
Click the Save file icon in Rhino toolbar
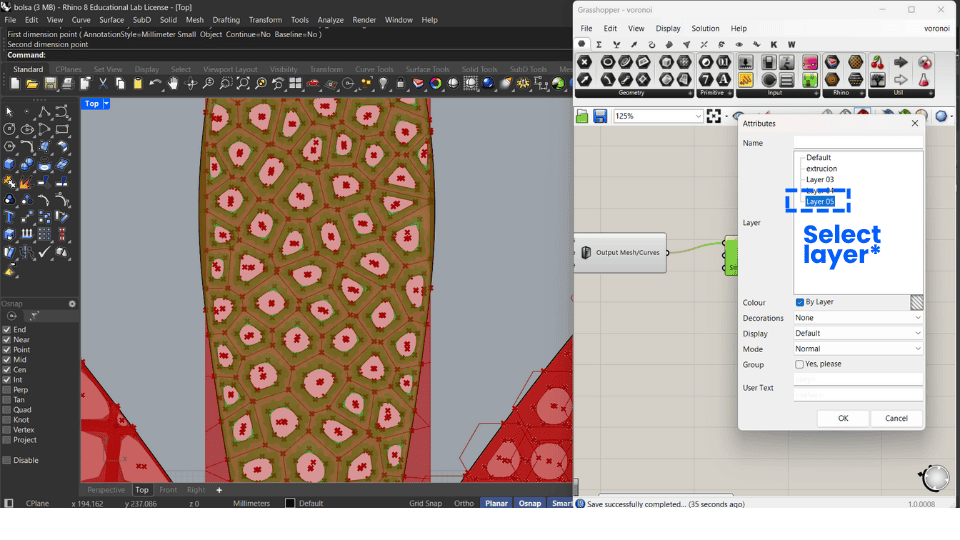(48, 84)
